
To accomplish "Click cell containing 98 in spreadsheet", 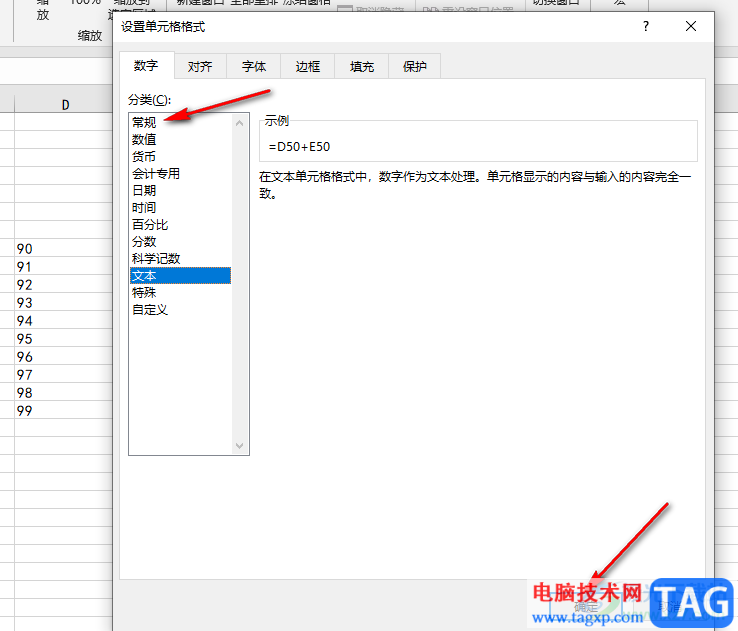I will pos(64,392).
